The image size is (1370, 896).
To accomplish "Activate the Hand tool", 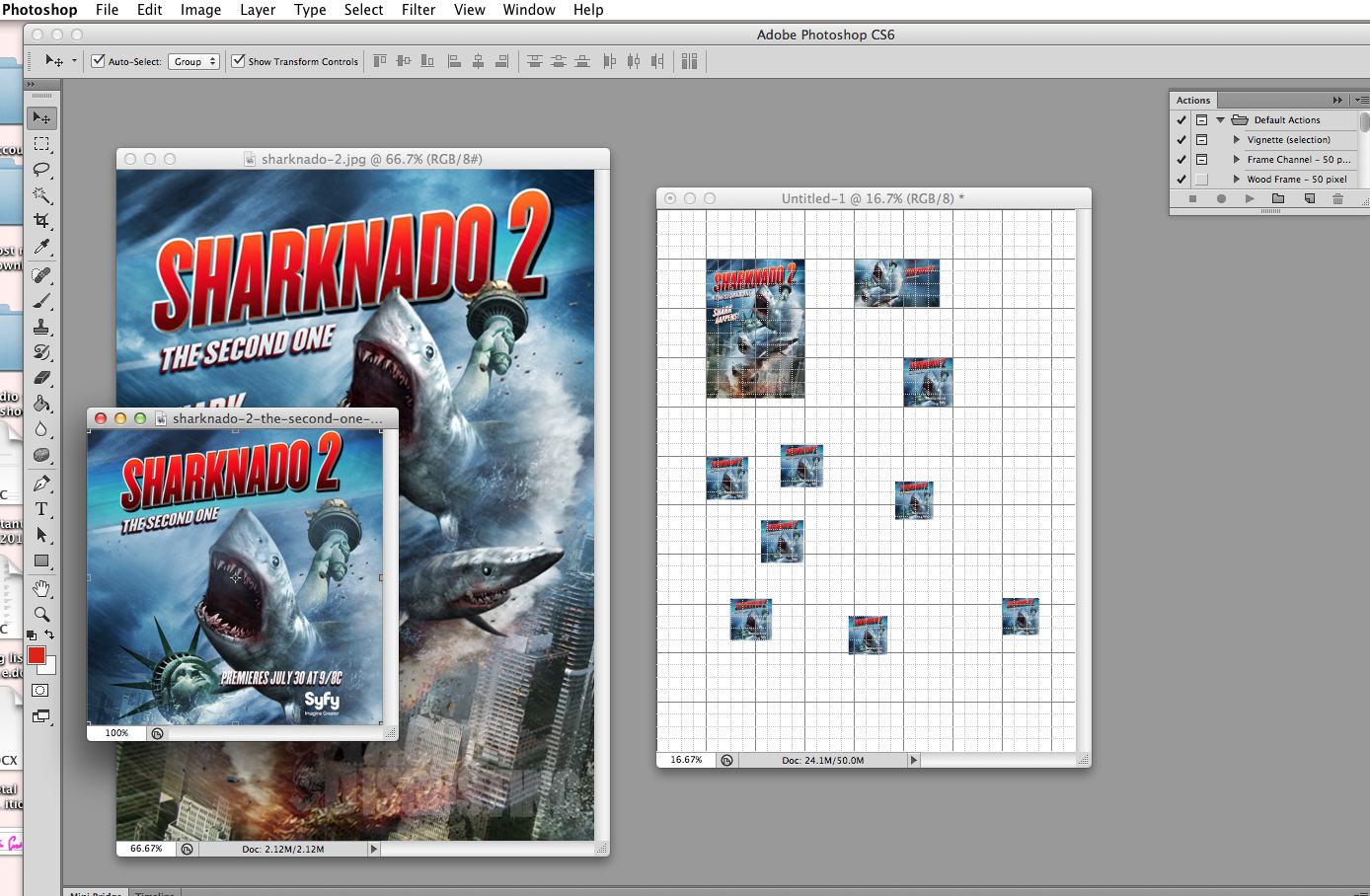I will [41, 588].
